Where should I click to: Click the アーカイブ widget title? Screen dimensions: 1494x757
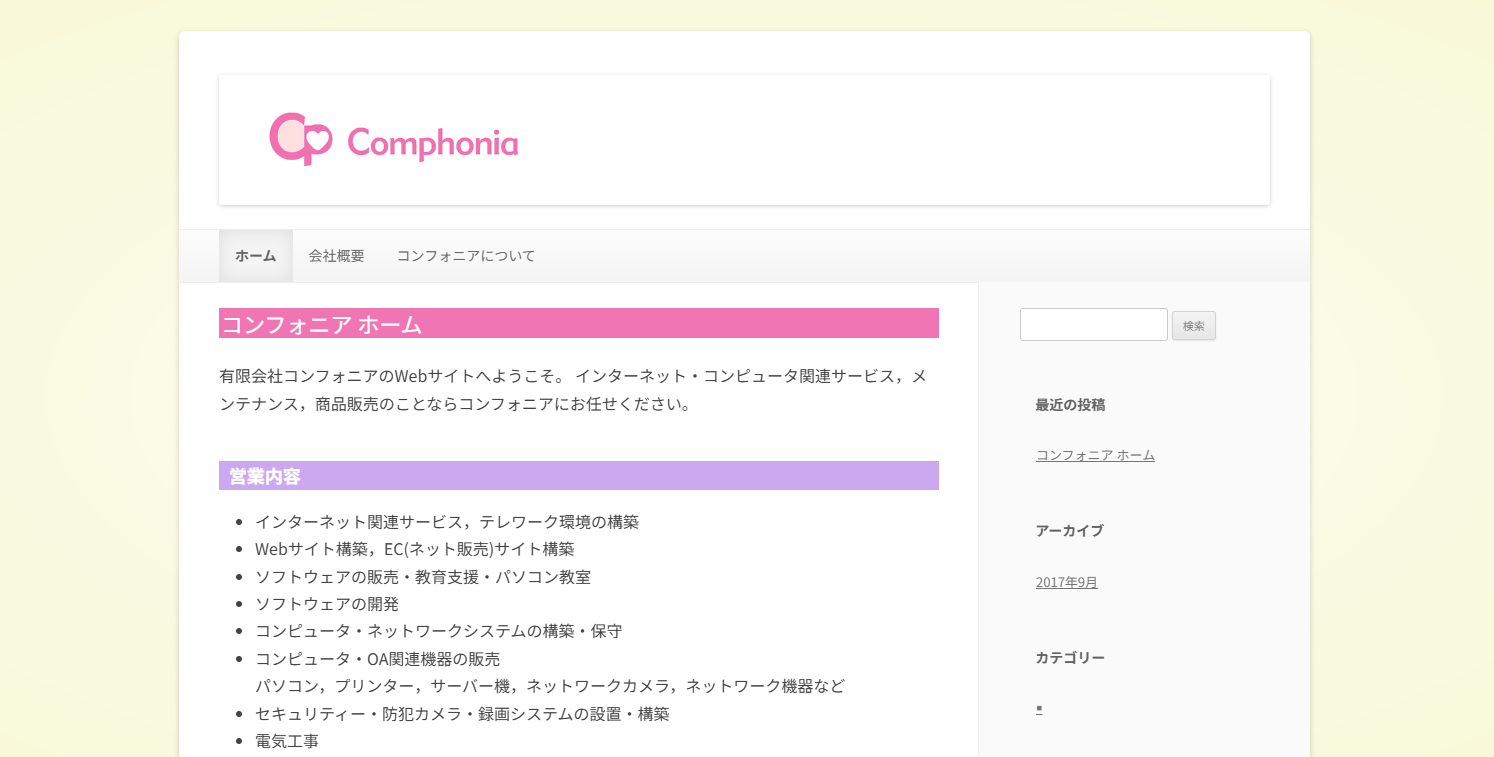coord(1070,531)
